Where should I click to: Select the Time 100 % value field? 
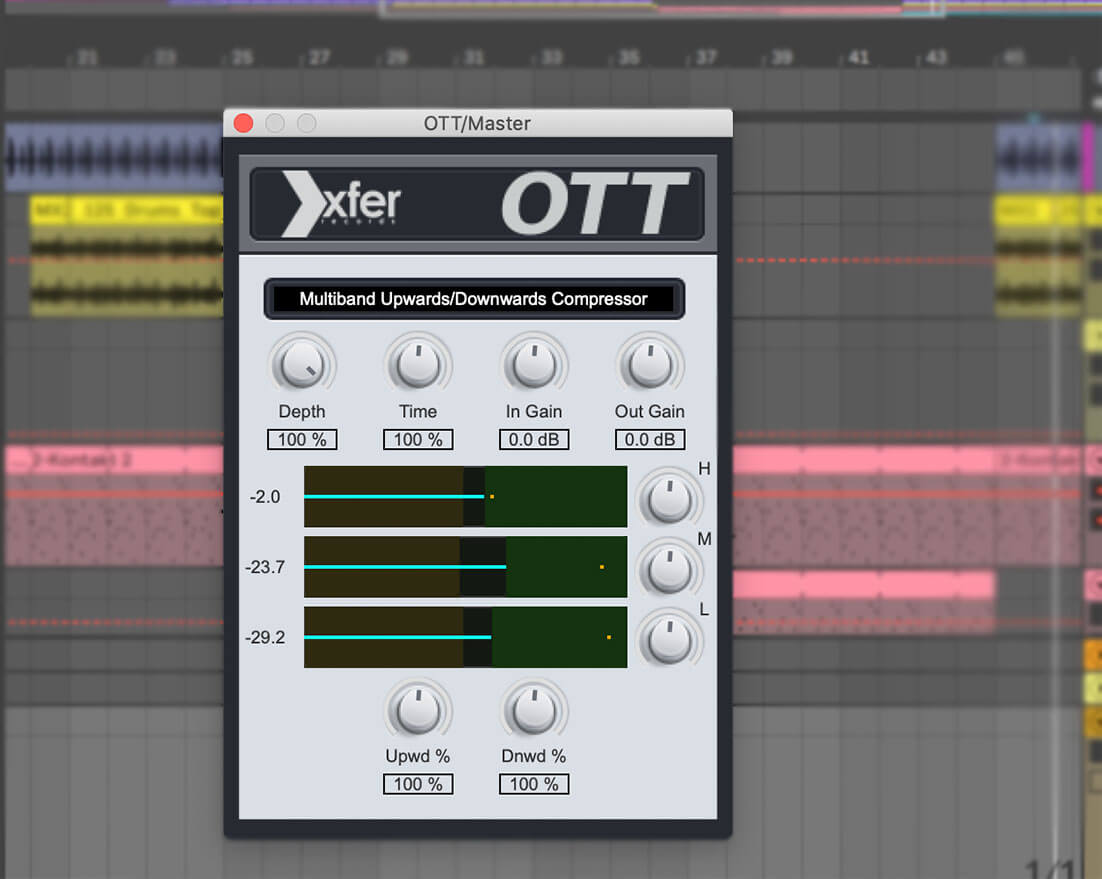click(418, 440)
